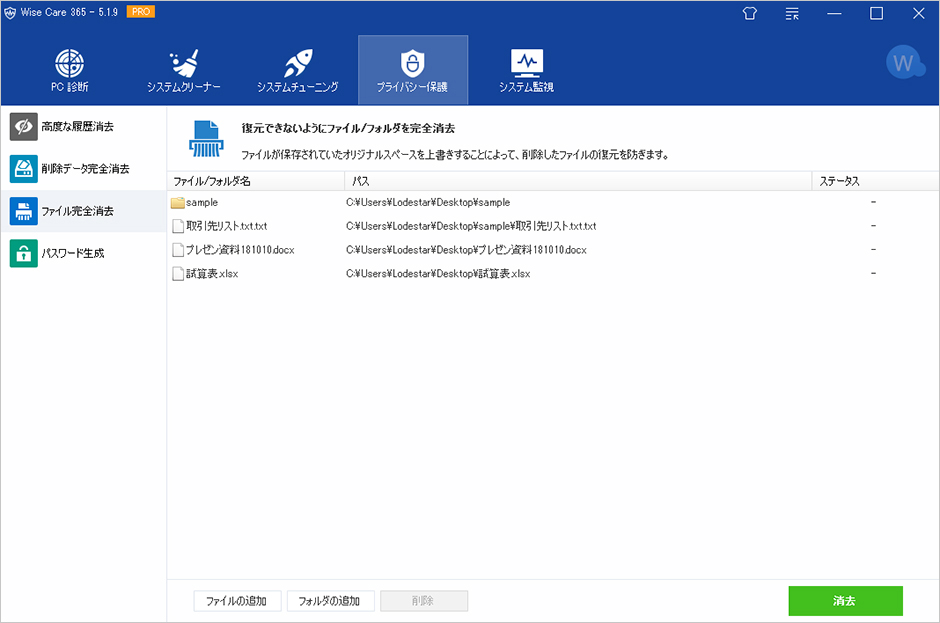Click ファイルの追加 button
The image size is (940, 623).
coord(237,601)
